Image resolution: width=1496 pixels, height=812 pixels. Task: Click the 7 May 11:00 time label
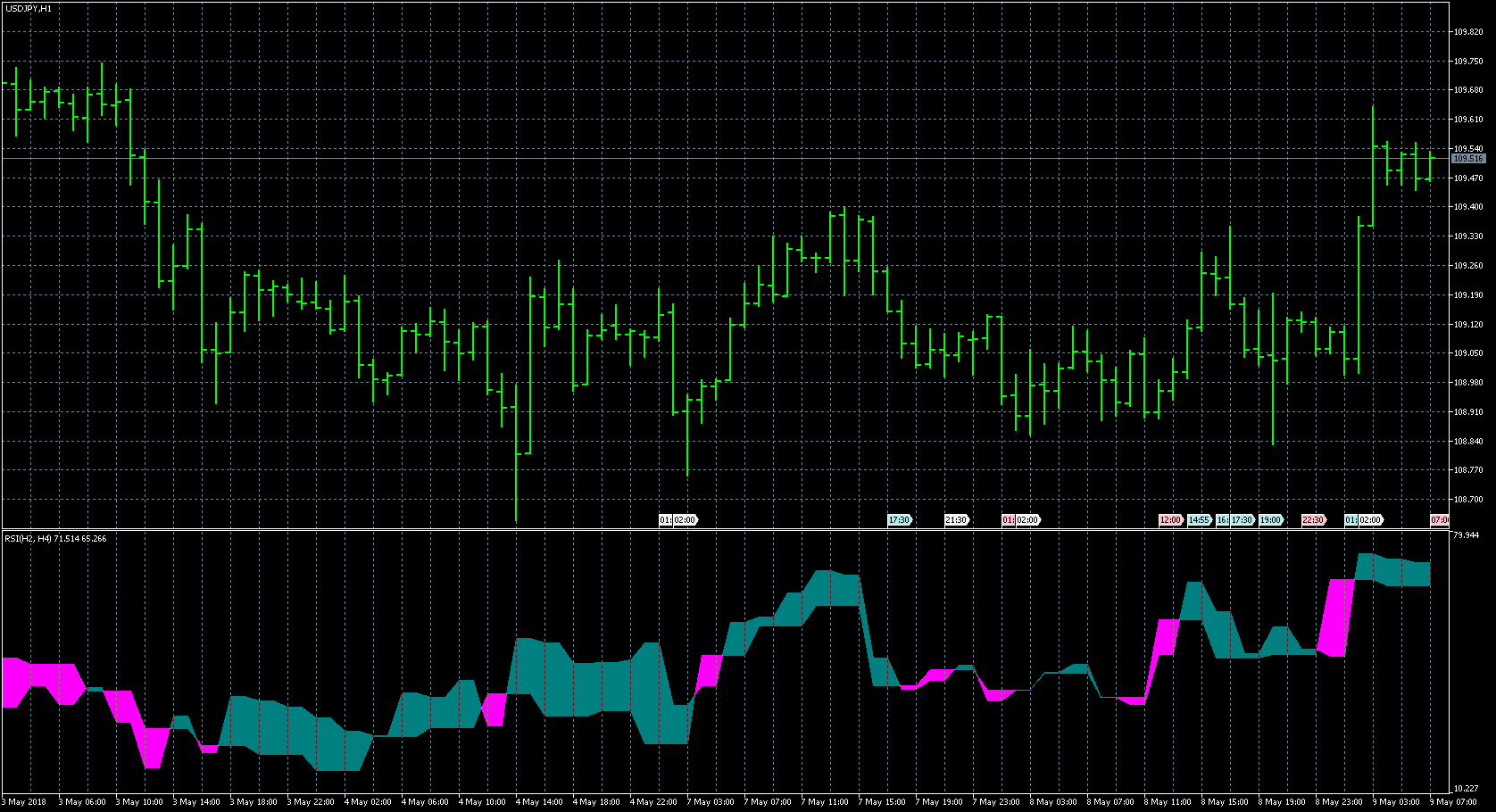click(825, 802)
